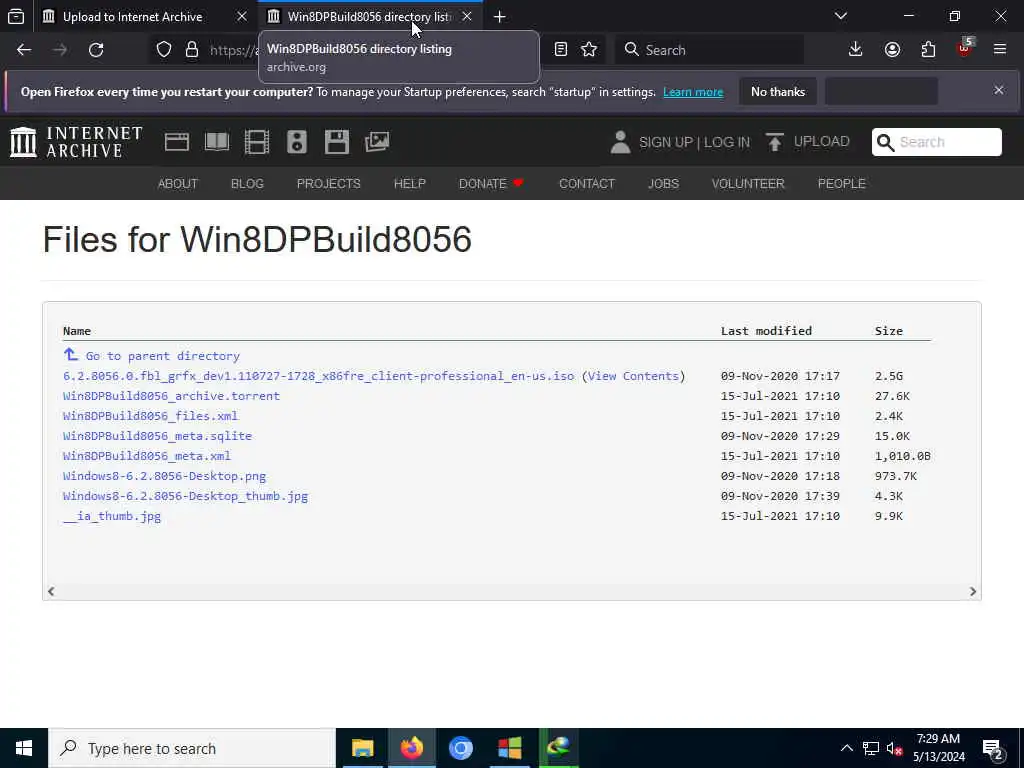
Task: Click the file listing left scroll arrow
Action: coord(51,592)
